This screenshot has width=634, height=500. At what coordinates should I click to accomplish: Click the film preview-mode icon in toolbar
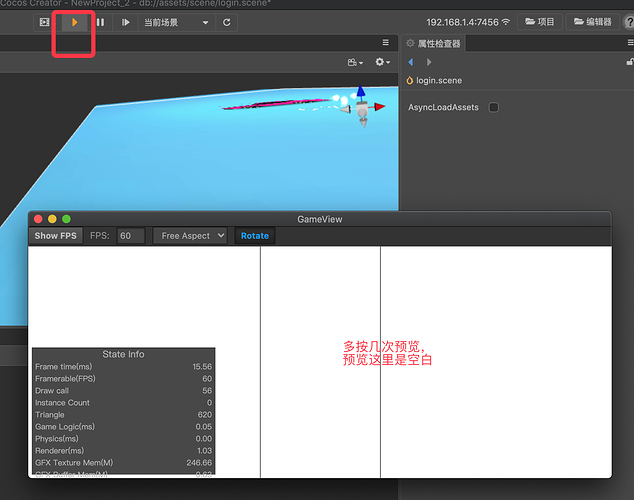44,22
